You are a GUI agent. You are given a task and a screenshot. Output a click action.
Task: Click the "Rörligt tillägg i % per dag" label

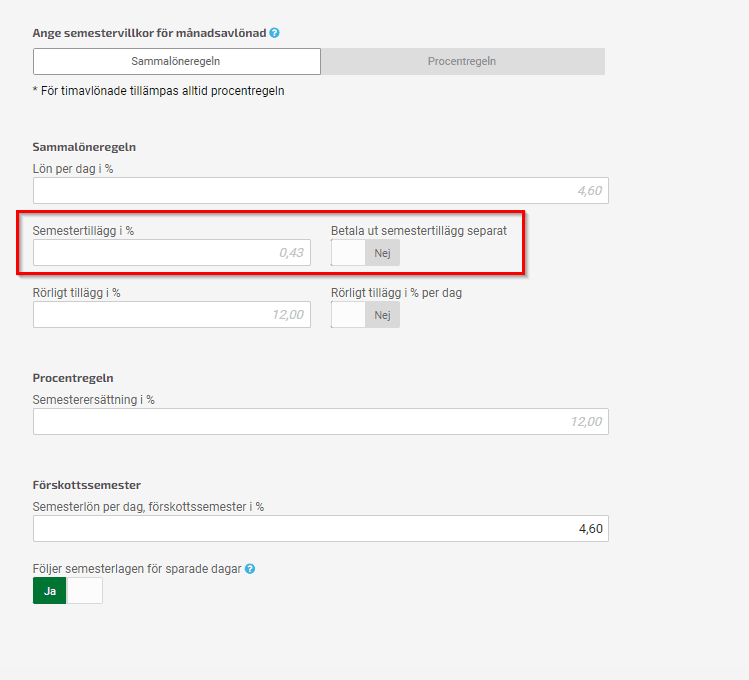[x=396, y=293]
